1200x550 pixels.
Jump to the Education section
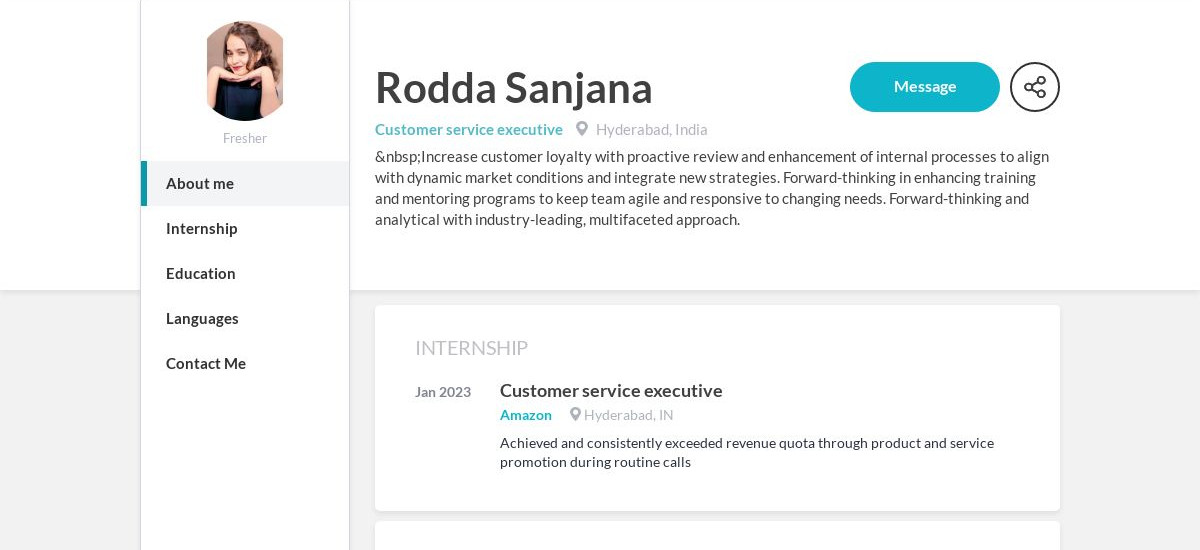tap(201, 274)
